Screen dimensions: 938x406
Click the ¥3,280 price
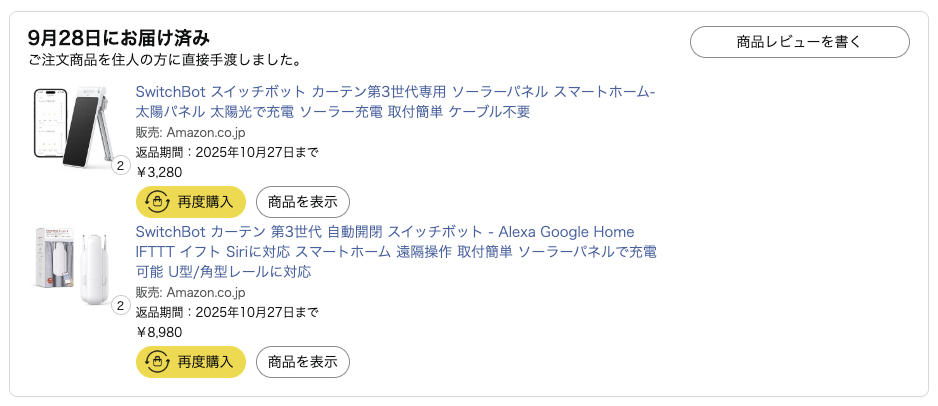point(159,172)
